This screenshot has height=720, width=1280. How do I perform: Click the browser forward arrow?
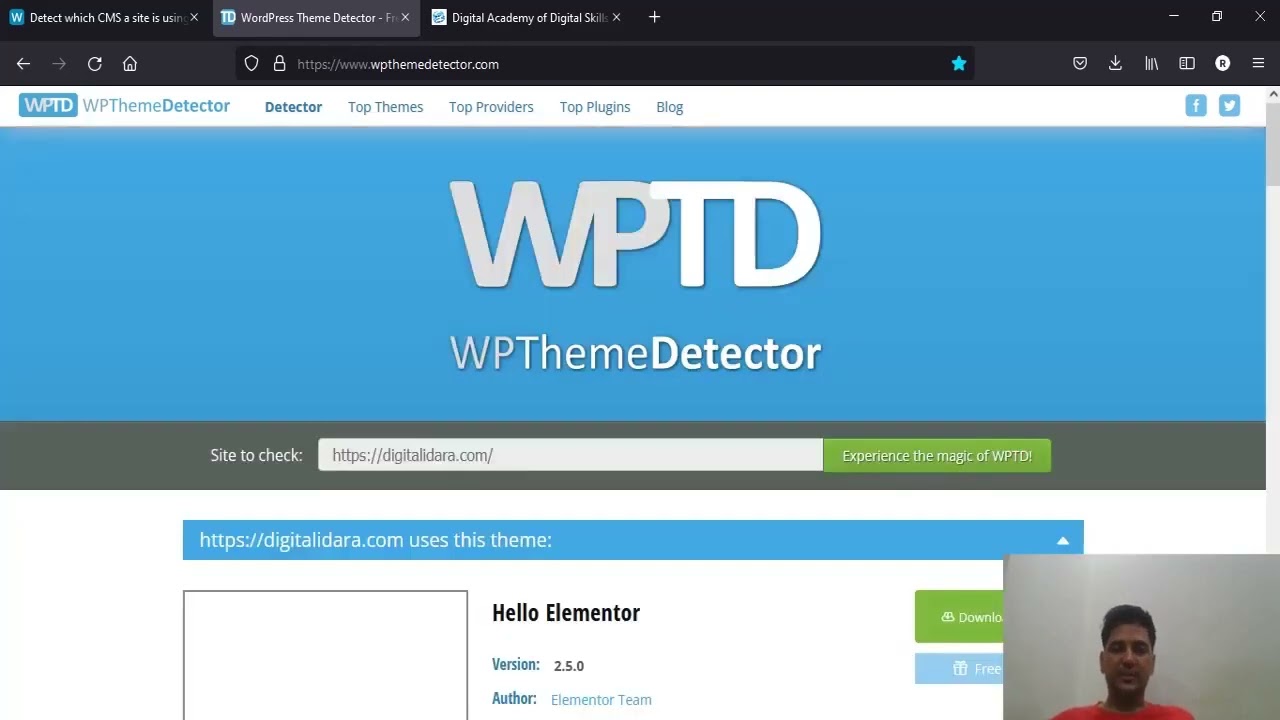click(x=59, y=64)
